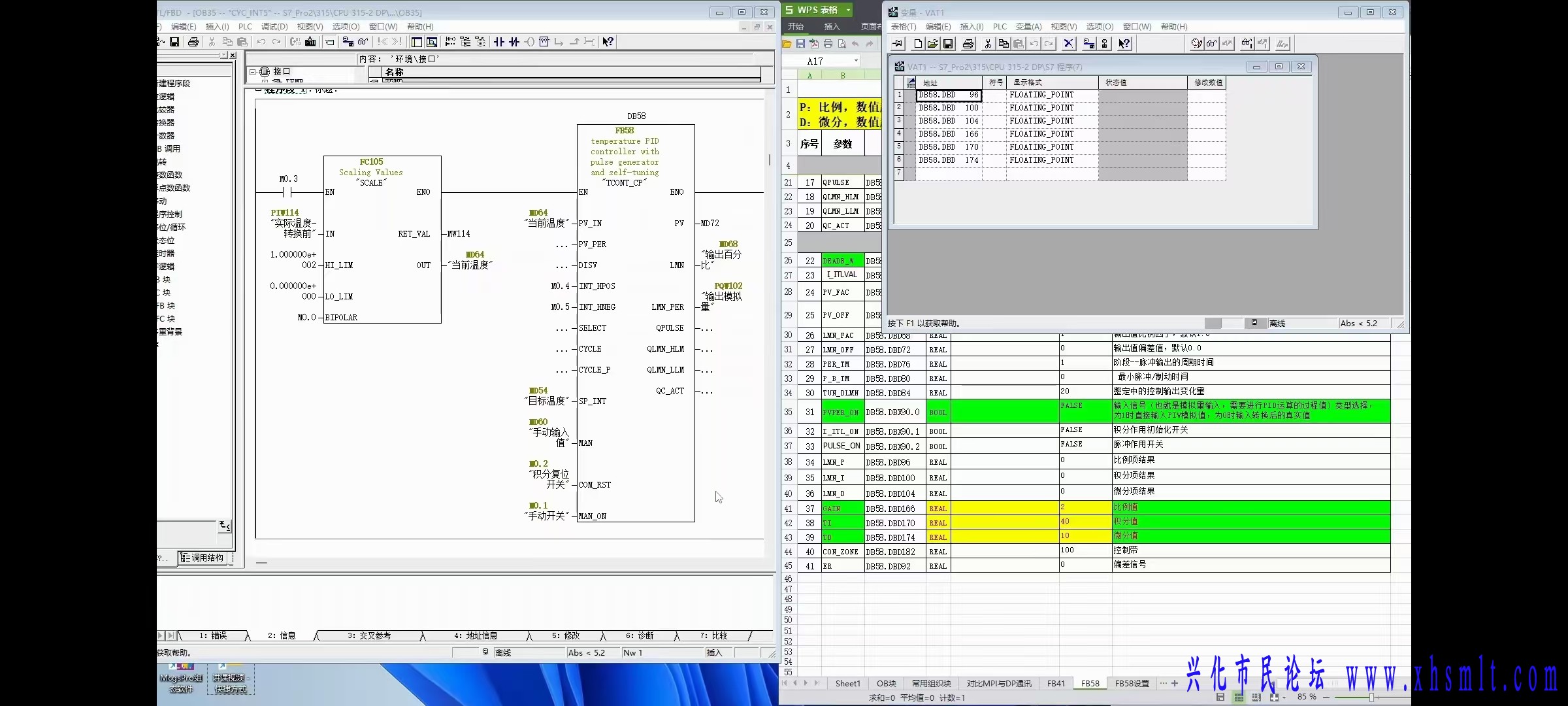Image resolution: width=1568 pixels, height=706 pixels.
Task: Switch to the FB41 sheet tab
Action: click(1056, 684)
